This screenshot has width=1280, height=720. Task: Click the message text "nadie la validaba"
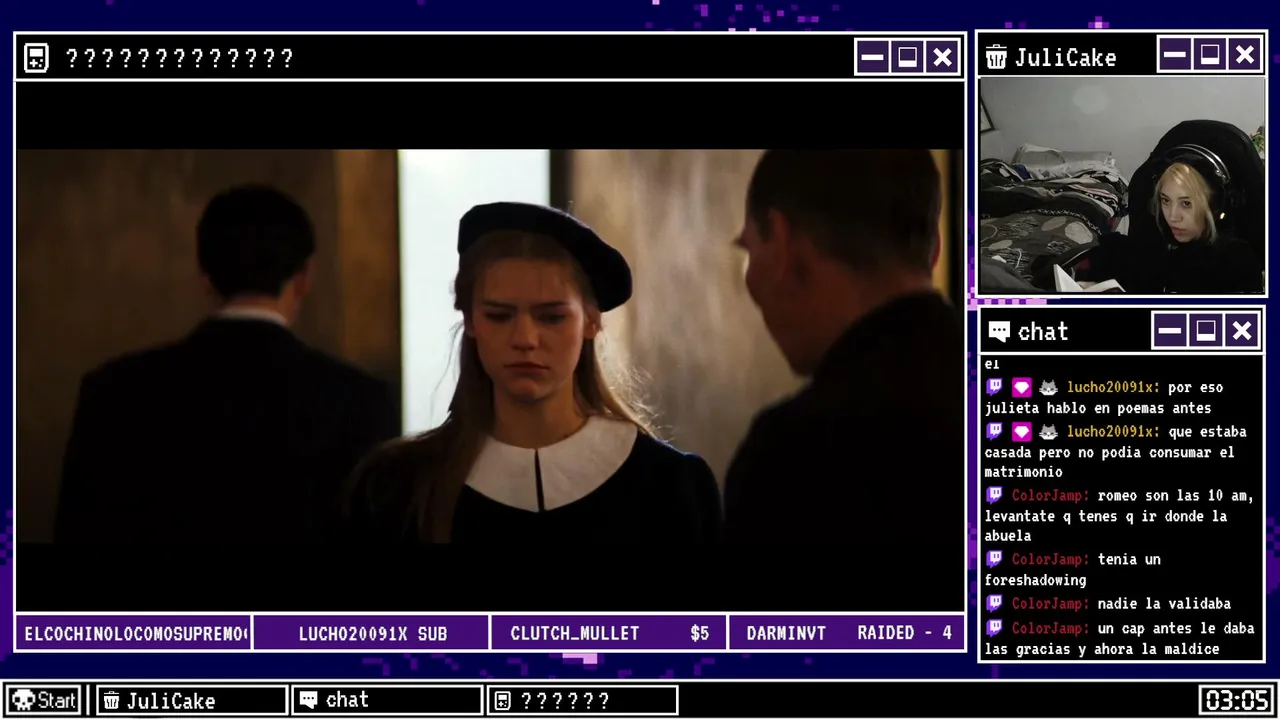pos(1164,603)
